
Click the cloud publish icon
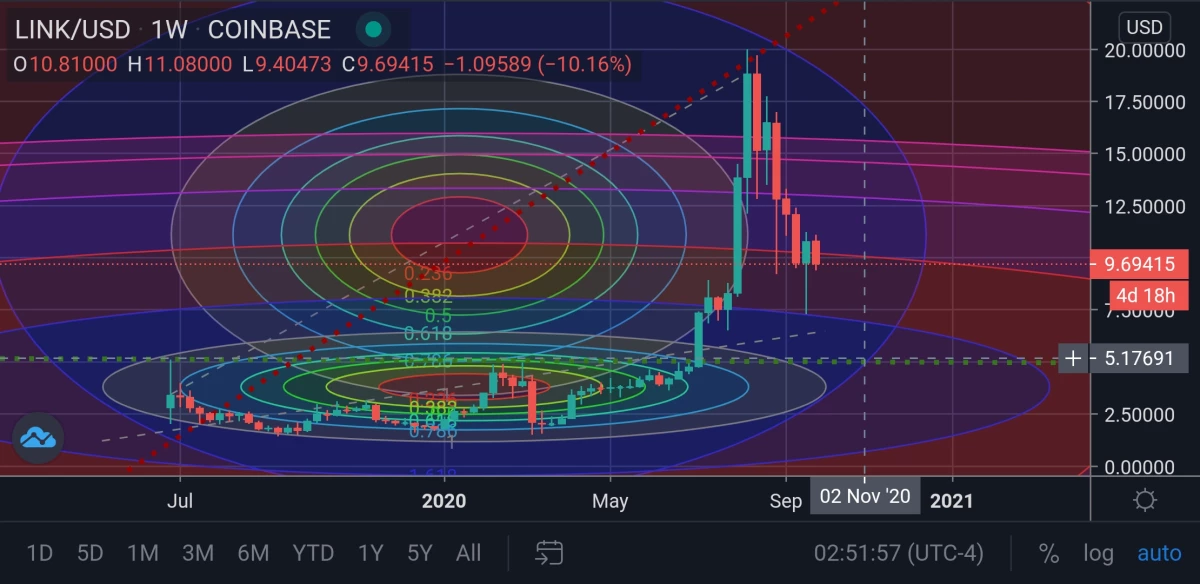[x=38, y=437]
